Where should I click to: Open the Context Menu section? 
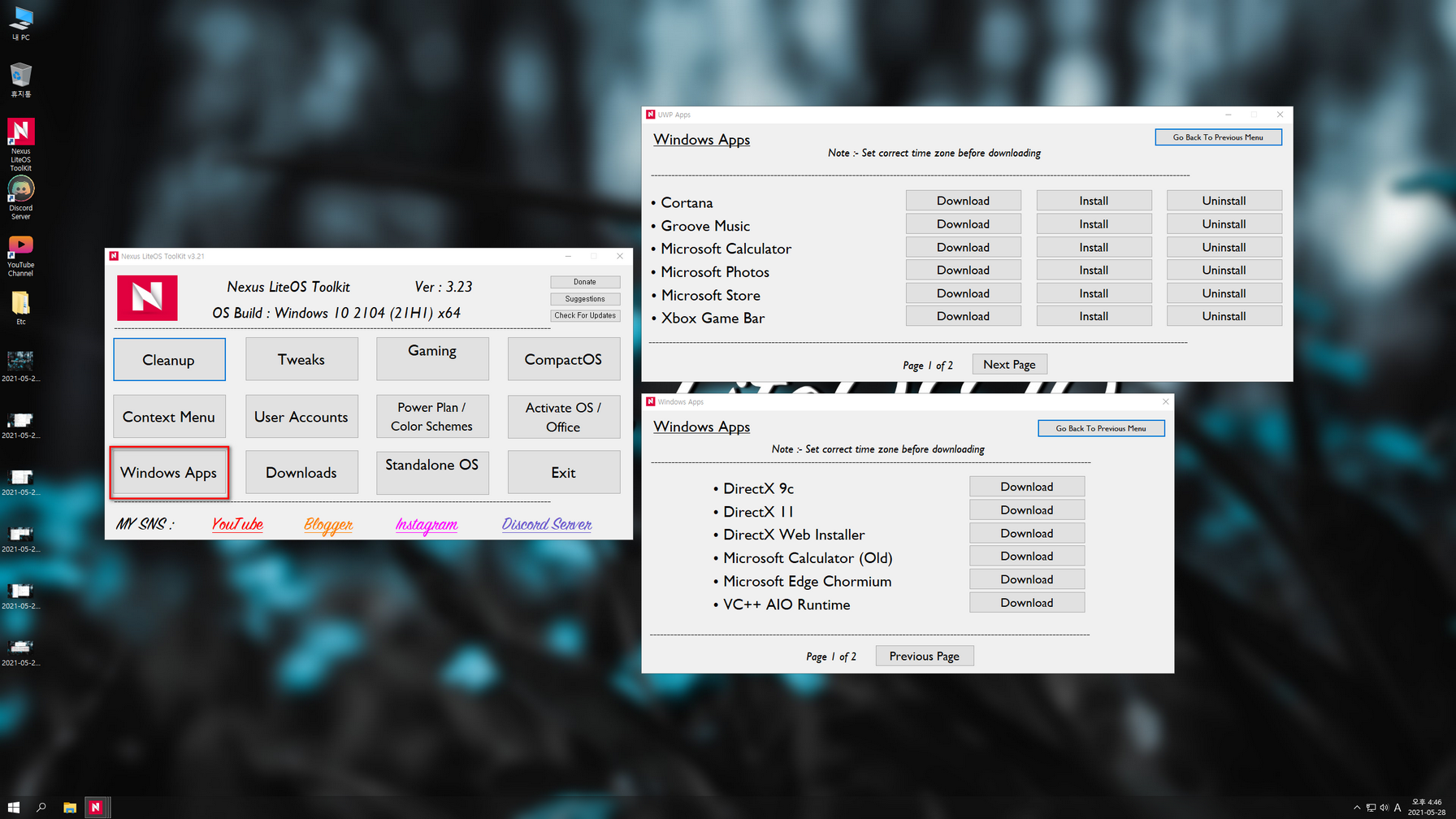pos(169,417)
